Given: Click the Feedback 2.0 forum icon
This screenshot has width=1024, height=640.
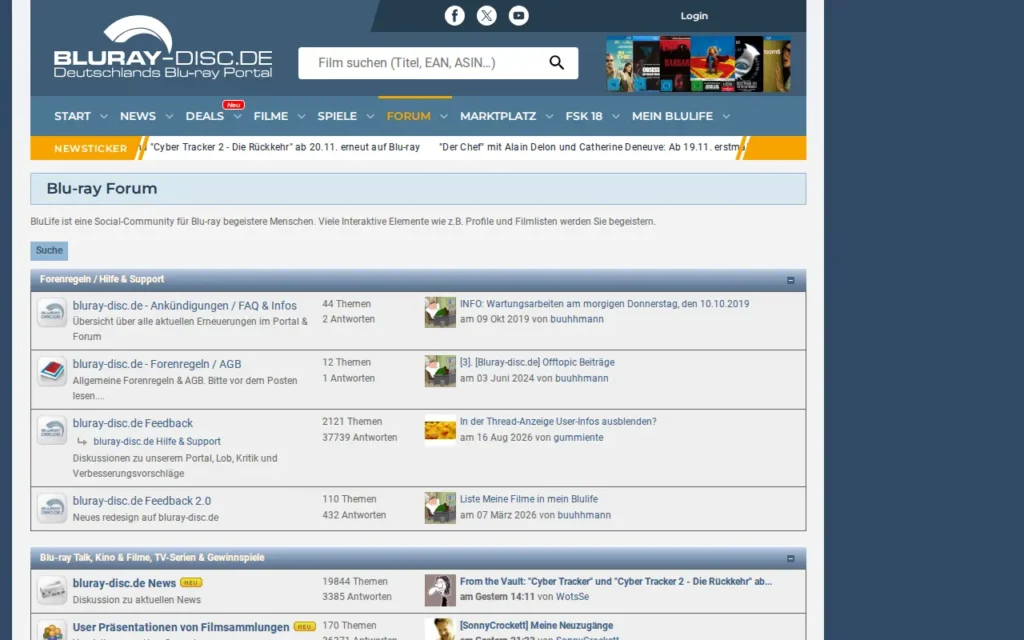Looking at the screenshot, I should tap(52, 507).
